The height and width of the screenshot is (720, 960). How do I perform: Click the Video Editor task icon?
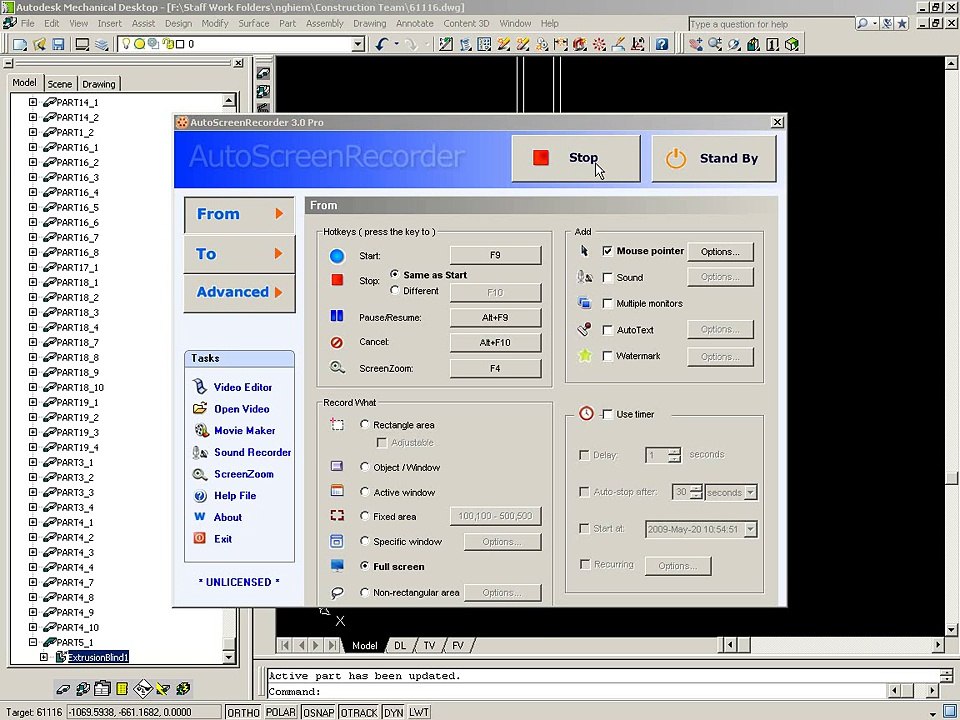200,387
